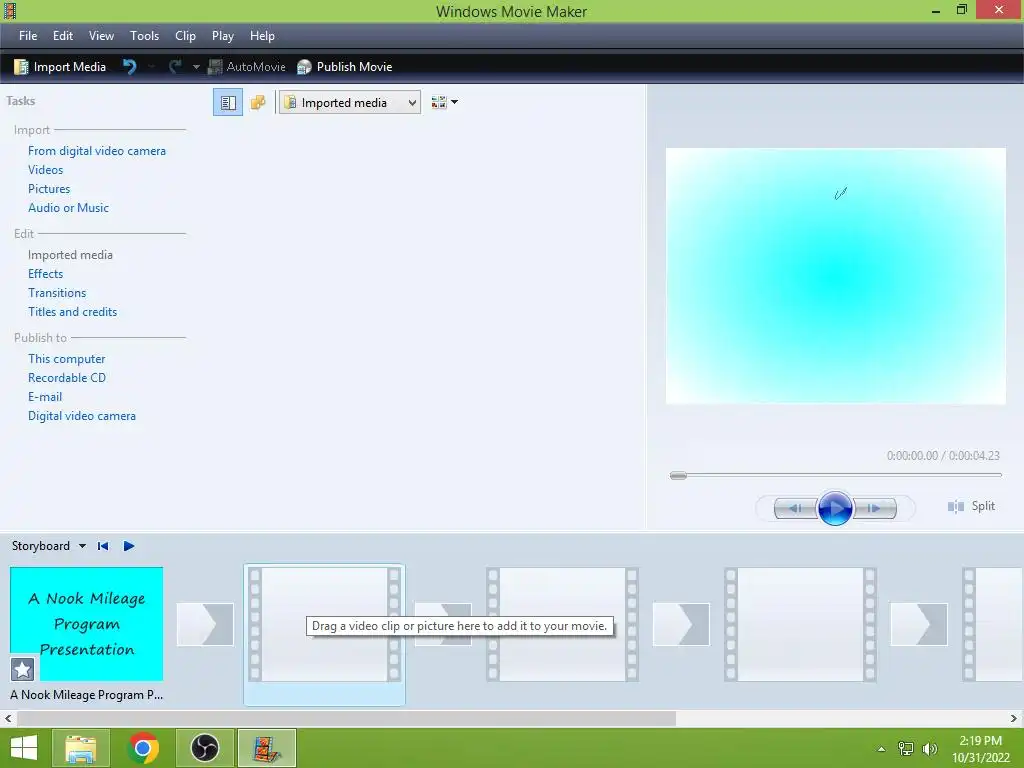Click the preview monitor display
Image resolution: width=1024 pixels, height=768 pixels.
pyautogui.click(x=835, y=276)
